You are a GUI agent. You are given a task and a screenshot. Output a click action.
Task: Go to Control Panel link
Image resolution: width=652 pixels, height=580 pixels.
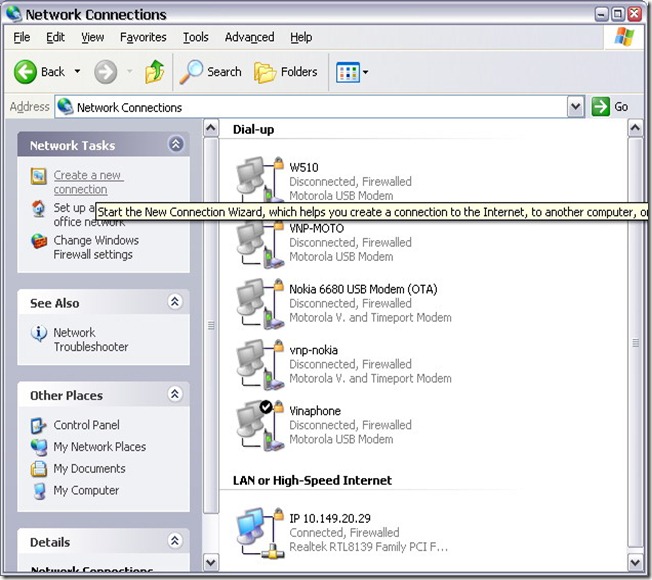point(86,425)
